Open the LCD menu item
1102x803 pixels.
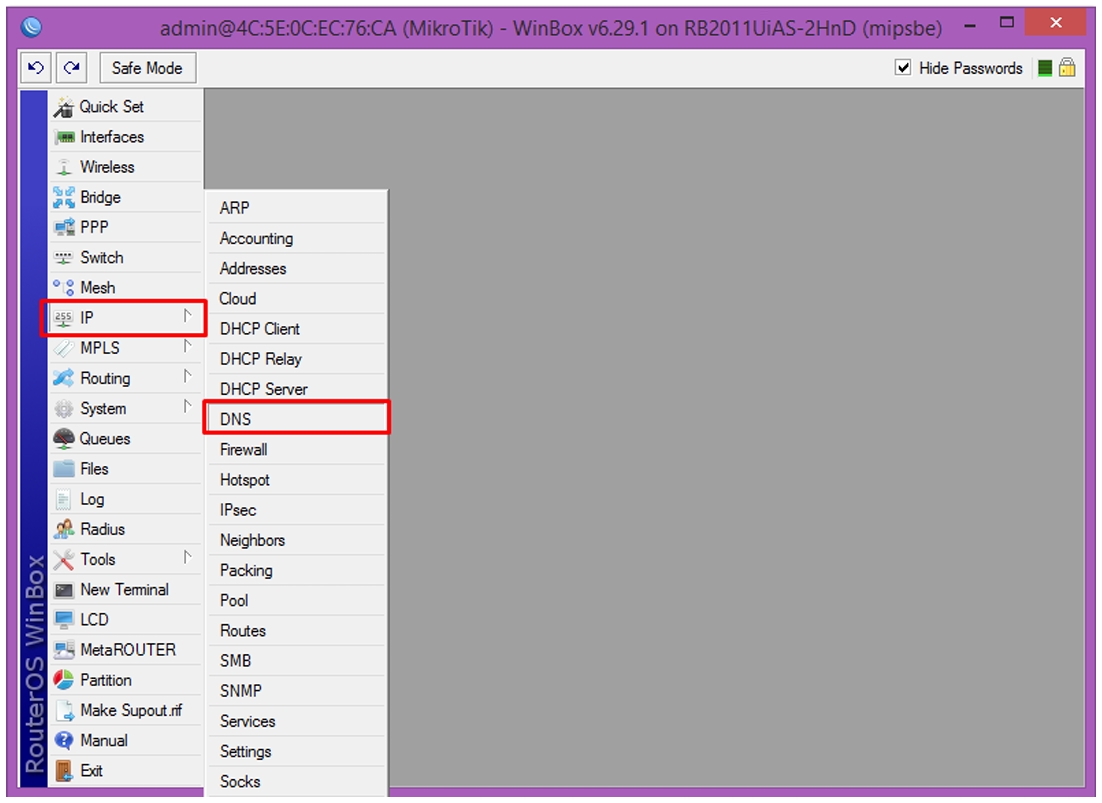pos(127,620)
